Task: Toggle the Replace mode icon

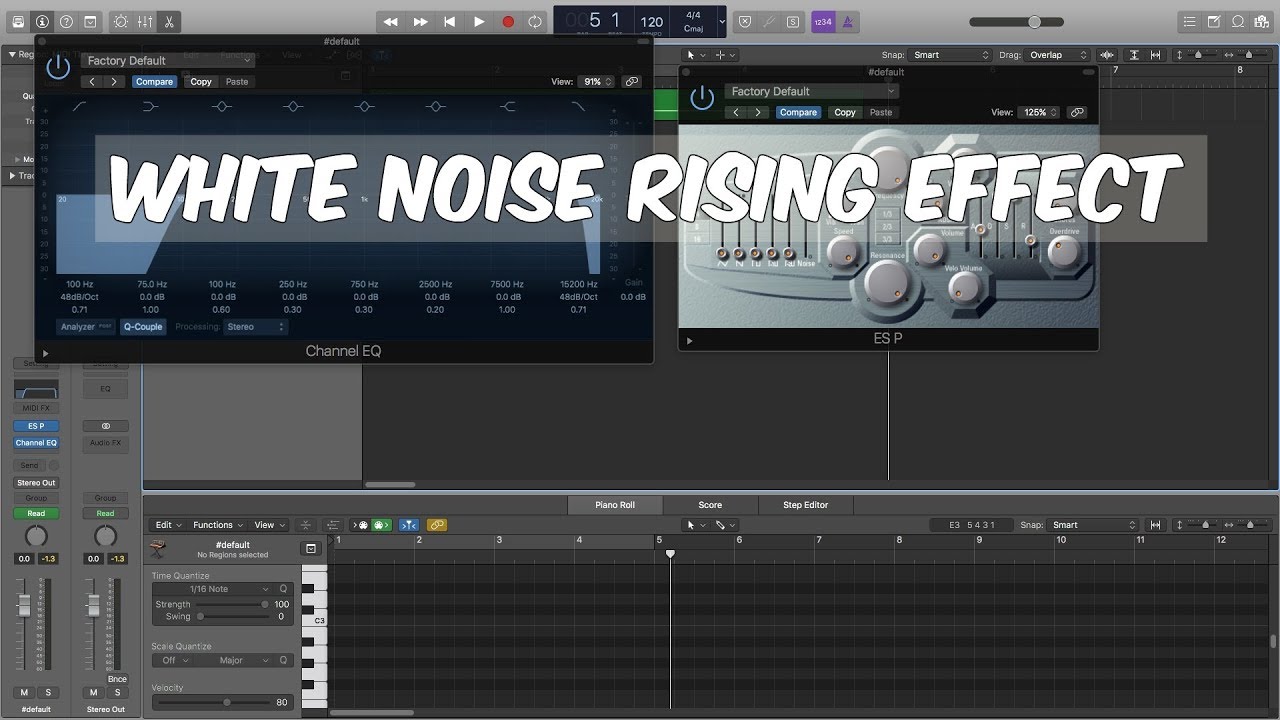Action: pos(745,21)
